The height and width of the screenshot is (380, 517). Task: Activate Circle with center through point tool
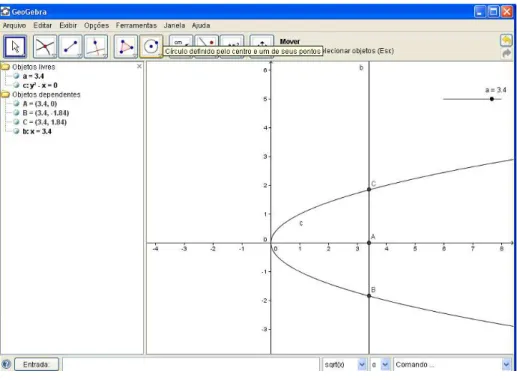click(151, 46)
